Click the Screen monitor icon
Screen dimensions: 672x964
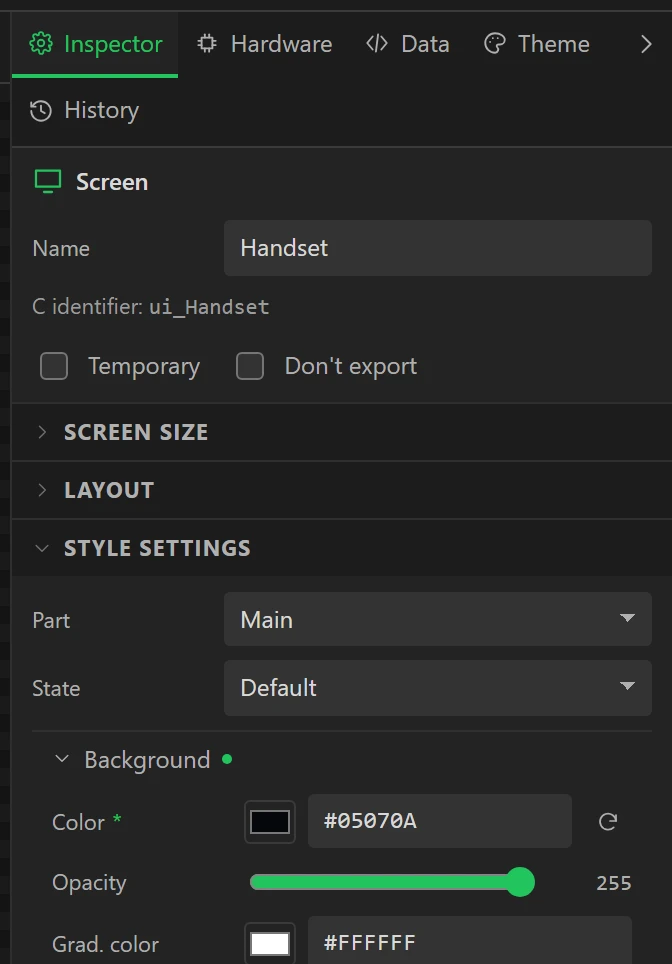coord(48,182)
